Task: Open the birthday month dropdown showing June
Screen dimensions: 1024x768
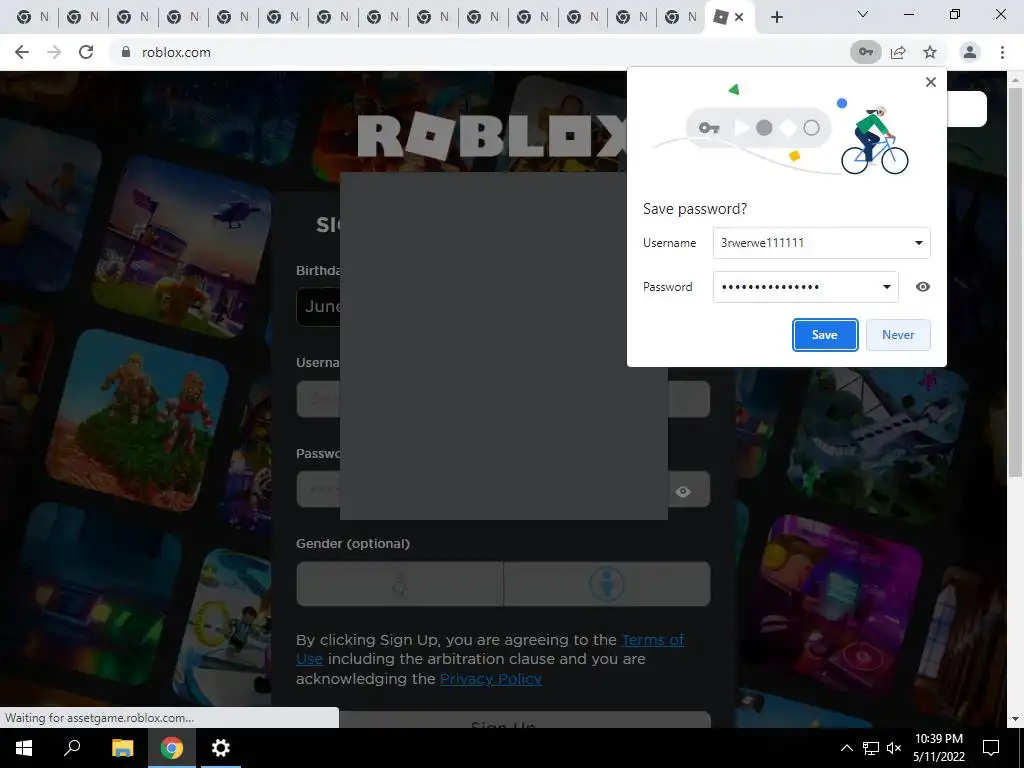Action: 318,306
